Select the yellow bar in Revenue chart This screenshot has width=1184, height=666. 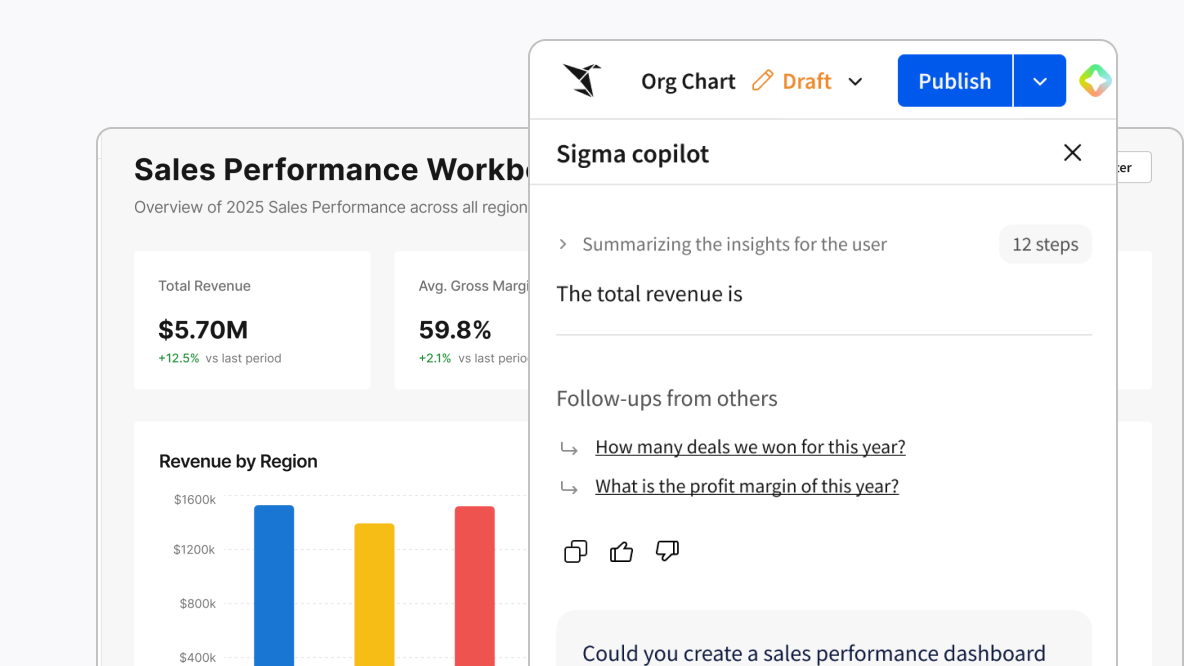tap(374, 594)
